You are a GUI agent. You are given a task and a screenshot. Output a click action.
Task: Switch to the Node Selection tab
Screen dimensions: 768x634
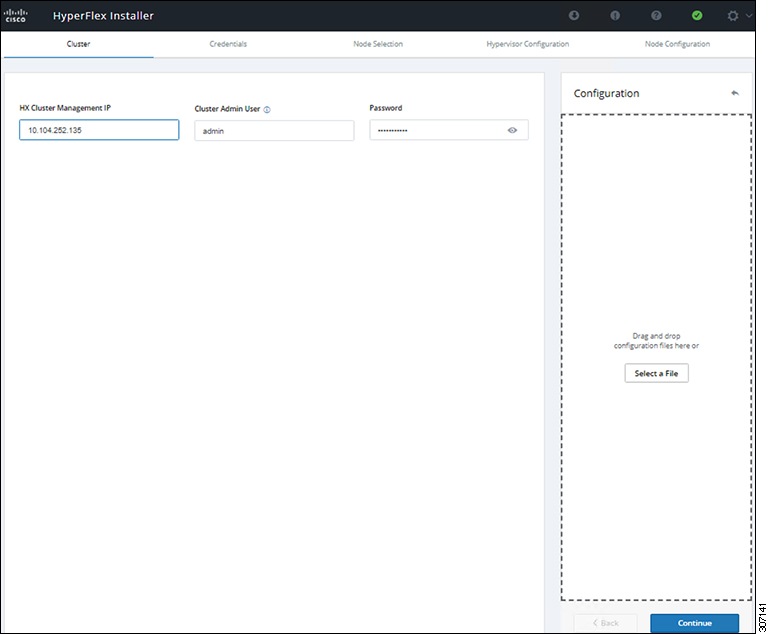tap(378, 44)
